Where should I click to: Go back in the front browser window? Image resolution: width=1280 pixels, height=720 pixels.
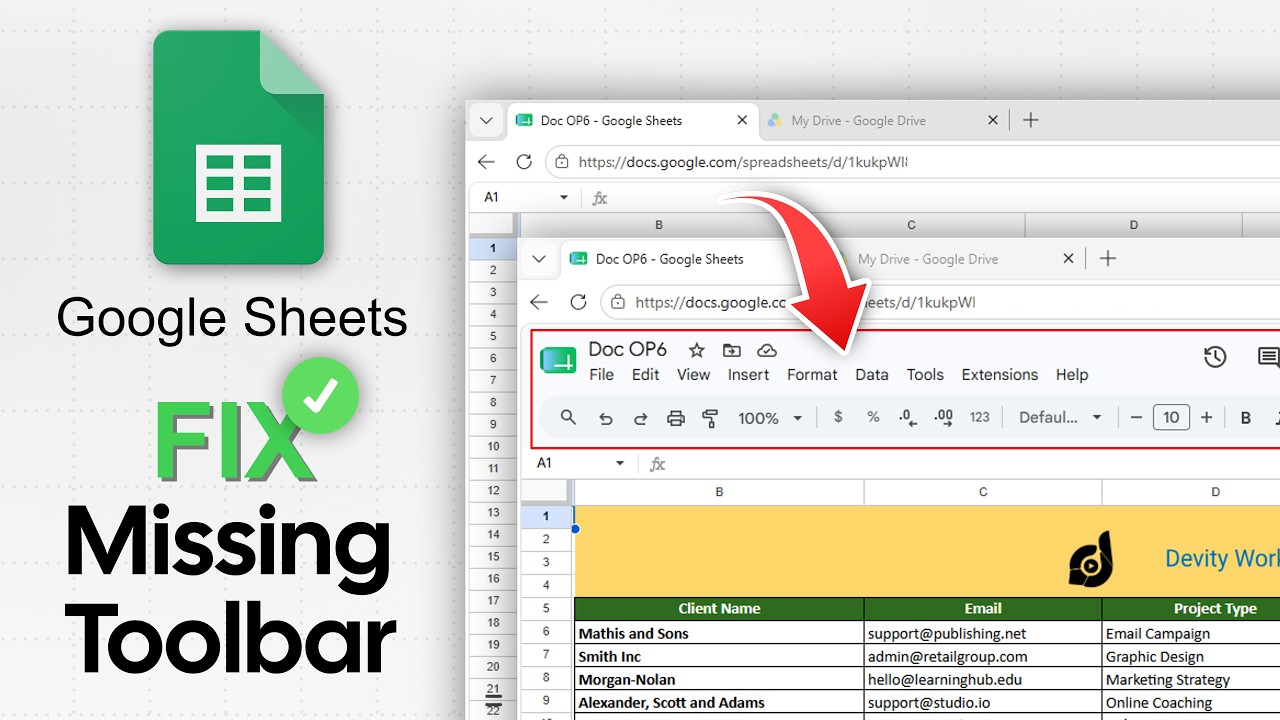tap(539, 302)
